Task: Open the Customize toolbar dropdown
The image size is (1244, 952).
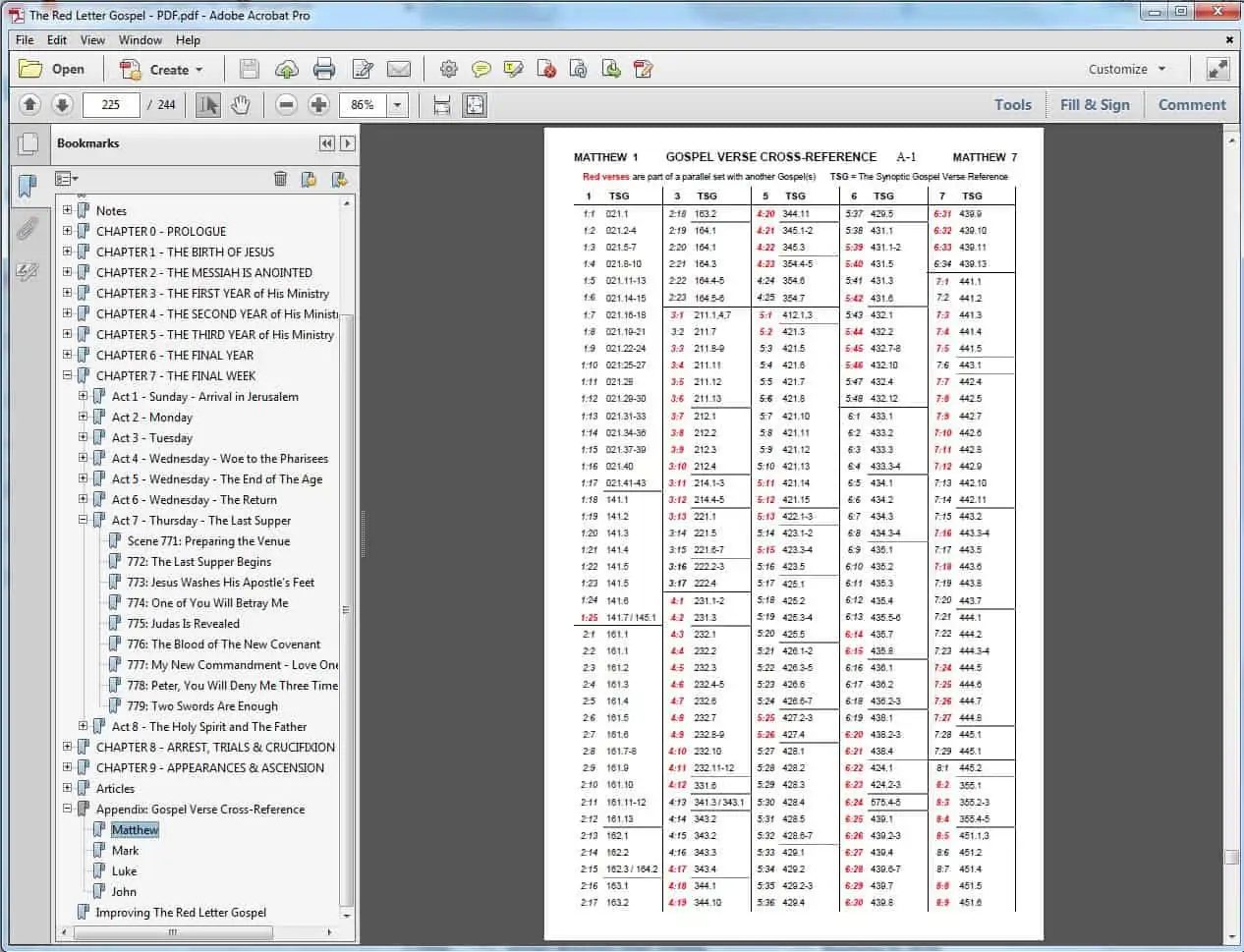Action: pyautogui.click(x=1127, y=69)
